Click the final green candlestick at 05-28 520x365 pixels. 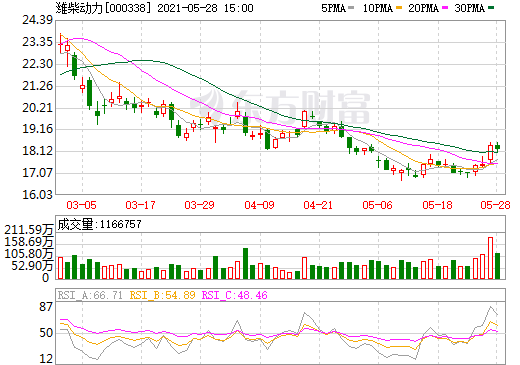498,147
